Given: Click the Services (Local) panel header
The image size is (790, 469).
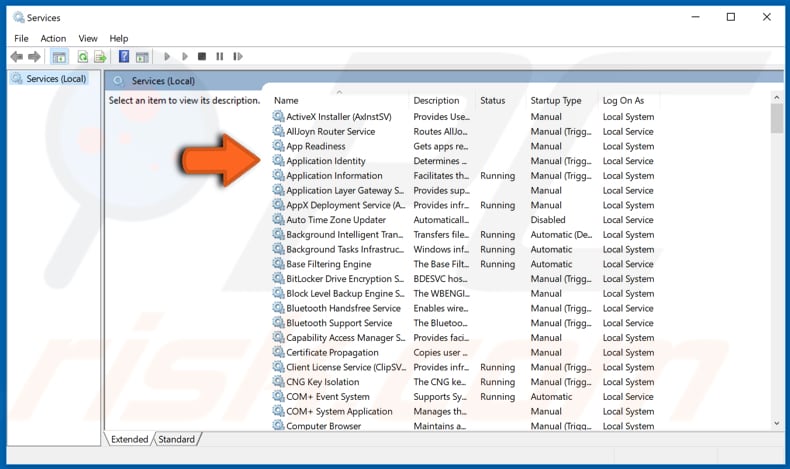Looking at the screenshot, I should click(163, 81).
